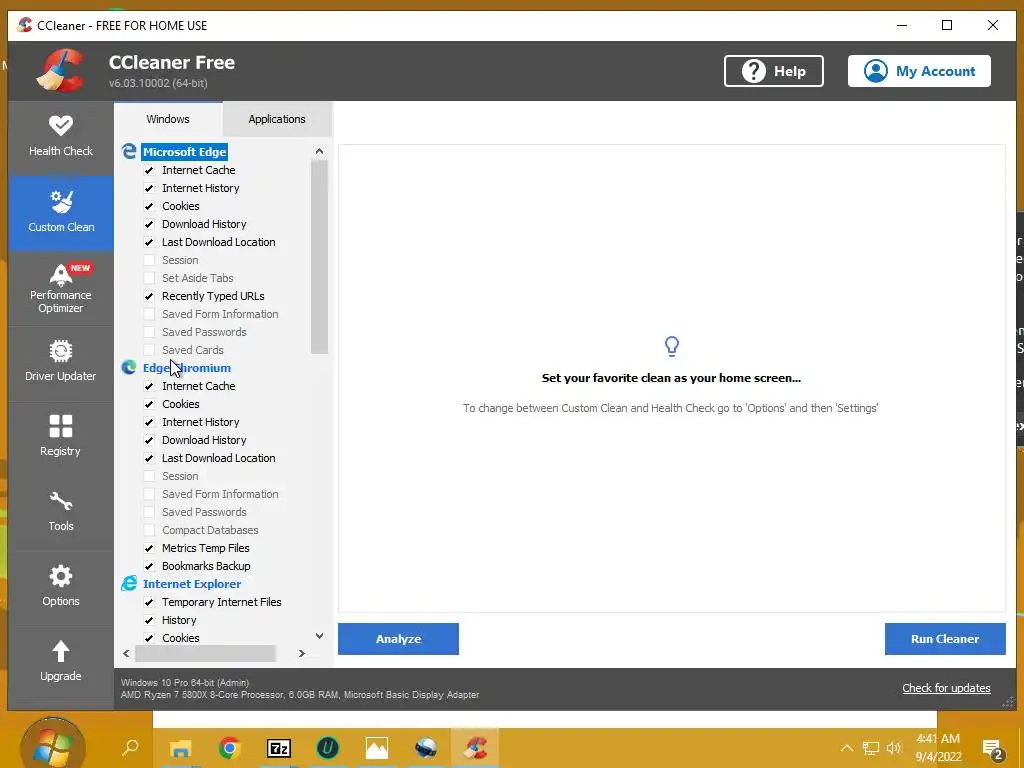
Task: Open the Photos app from taskbar
Action: pyautogui.click(x=377, y=748)
